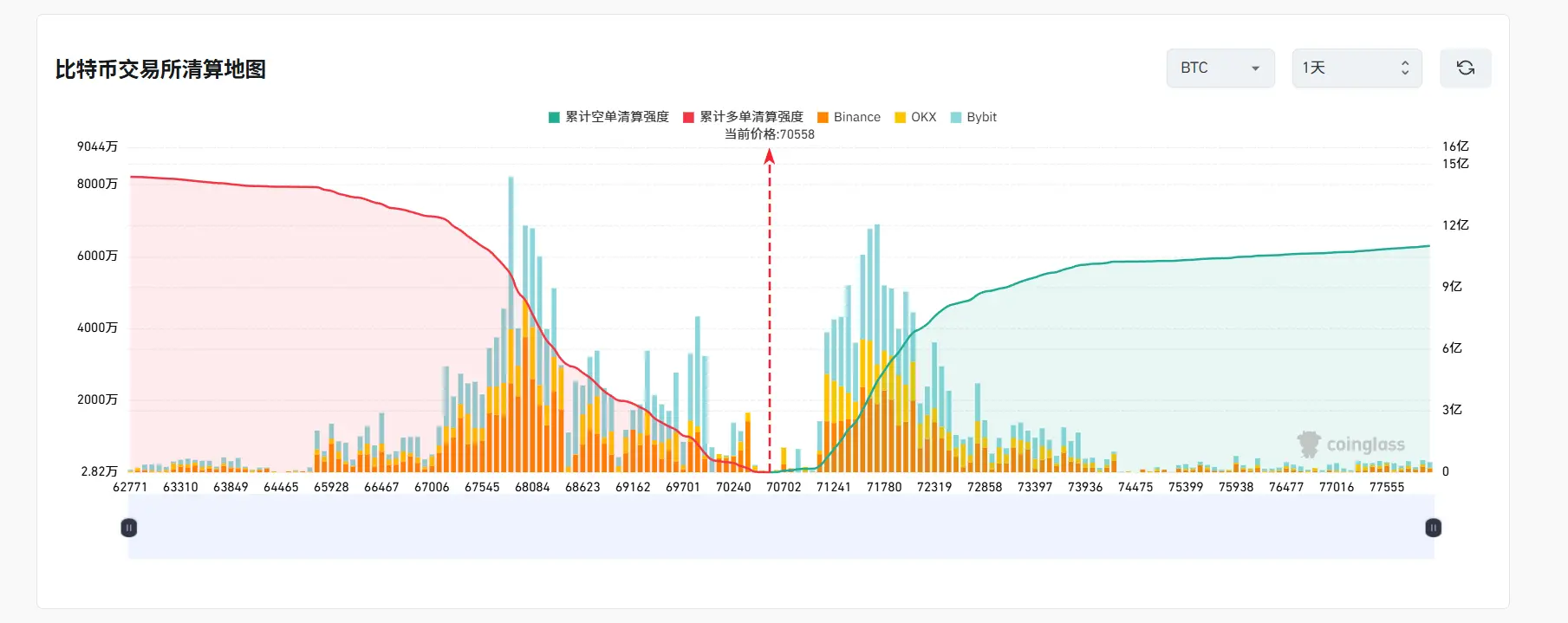
Task: Click the refresh chart icon button
Action: [1465, 68]
